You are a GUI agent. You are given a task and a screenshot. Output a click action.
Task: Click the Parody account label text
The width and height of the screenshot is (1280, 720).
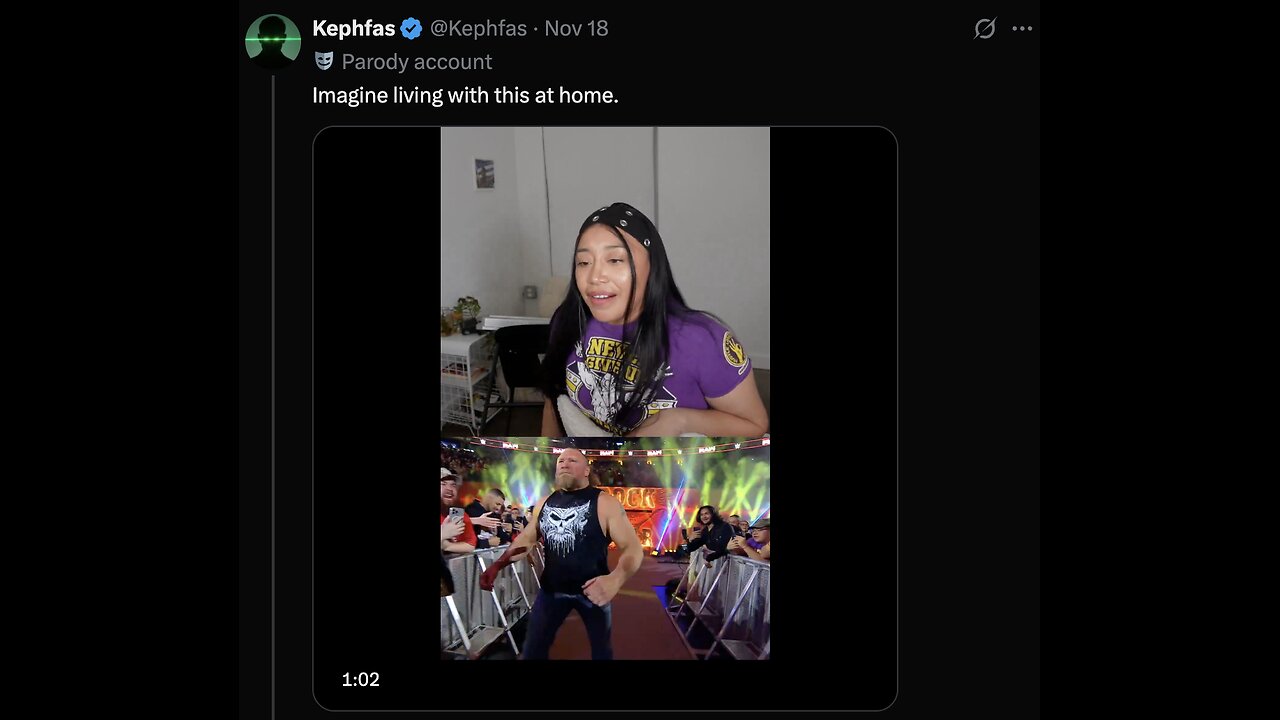click(416, 62)
